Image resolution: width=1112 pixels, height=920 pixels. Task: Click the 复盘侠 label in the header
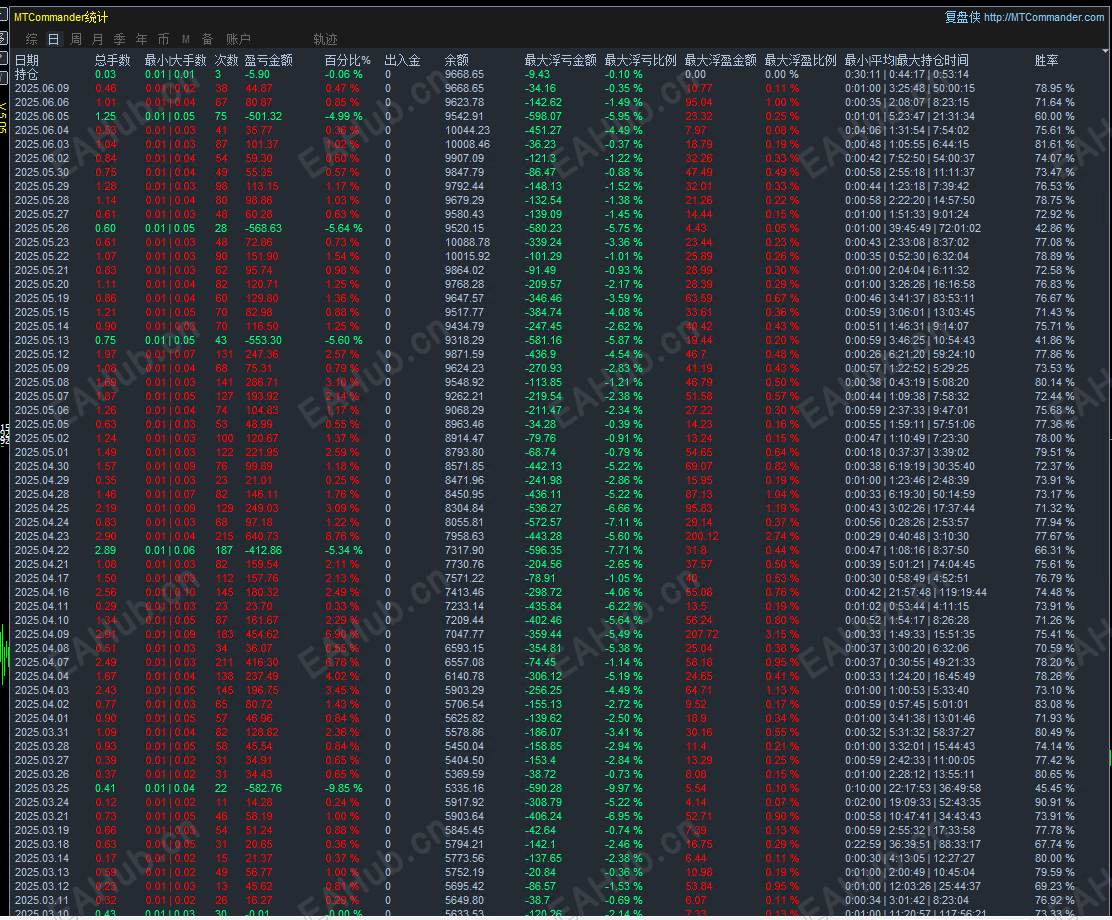point(962,17)
